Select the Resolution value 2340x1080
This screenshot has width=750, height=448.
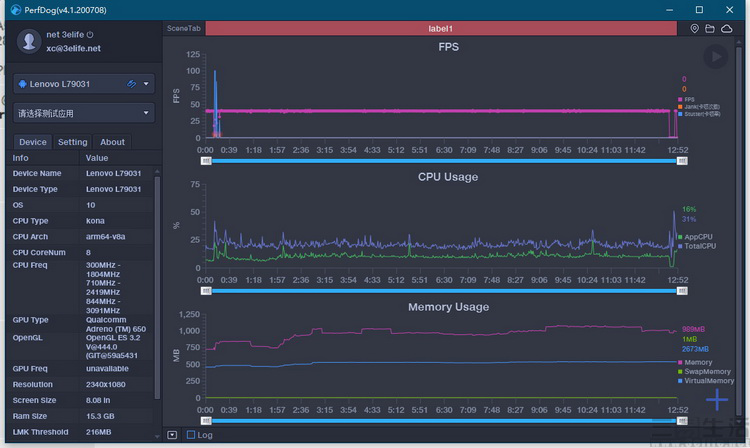pos(105,384)
